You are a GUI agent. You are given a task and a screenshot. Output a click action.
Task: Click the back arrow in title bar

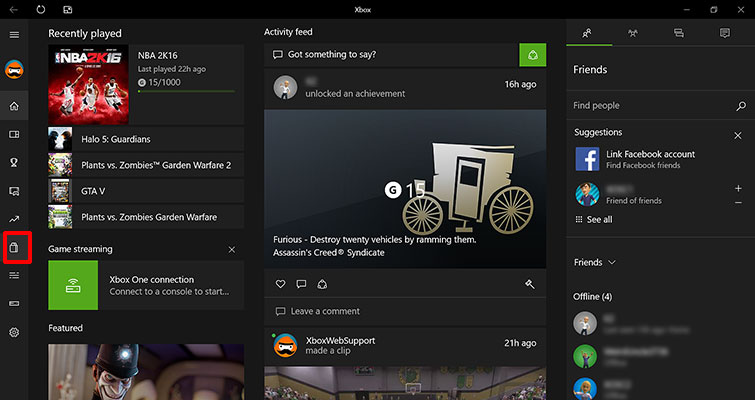pyautogui.click(x=13, y=10)
